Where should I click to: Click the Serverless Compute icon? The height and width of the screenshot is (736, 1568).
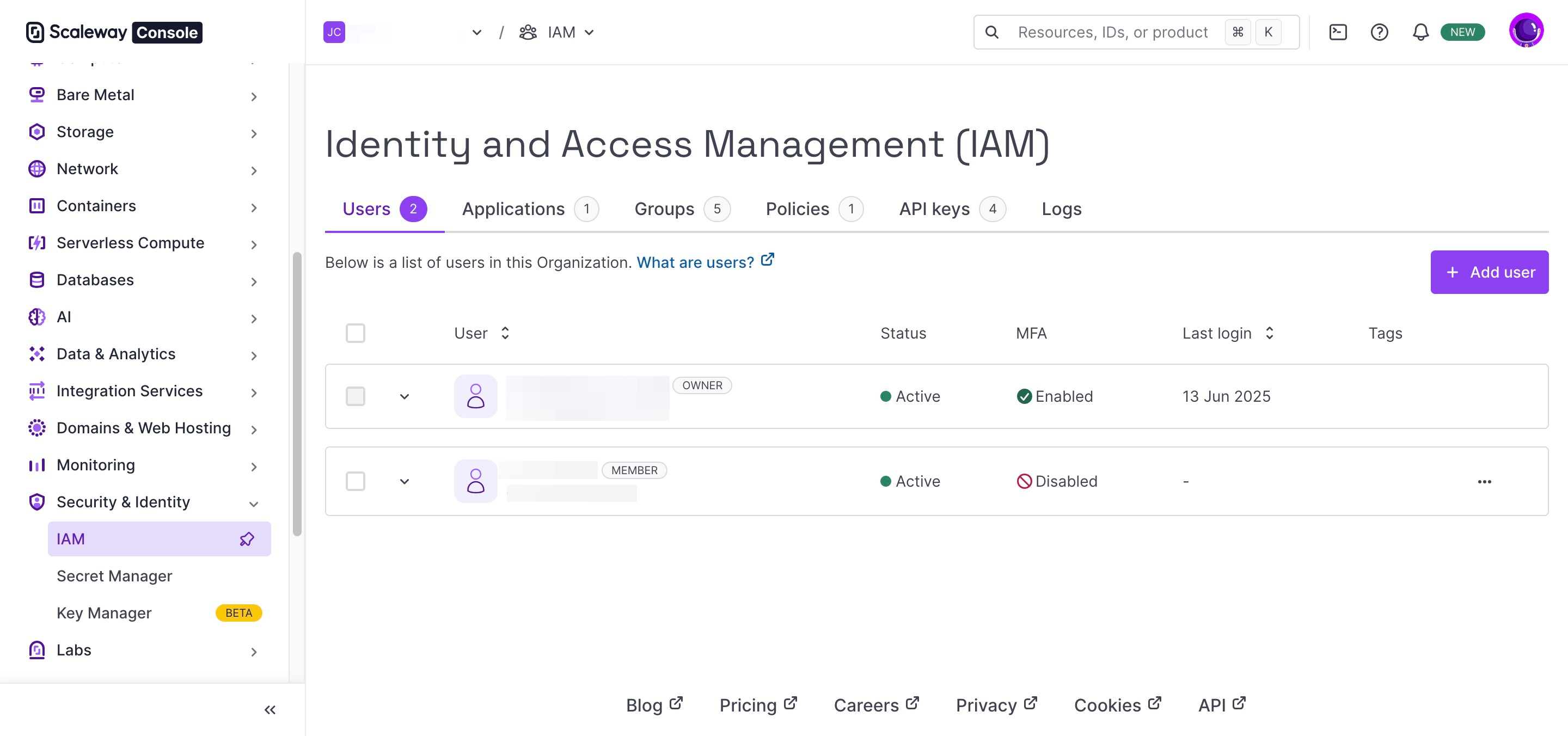36,243
